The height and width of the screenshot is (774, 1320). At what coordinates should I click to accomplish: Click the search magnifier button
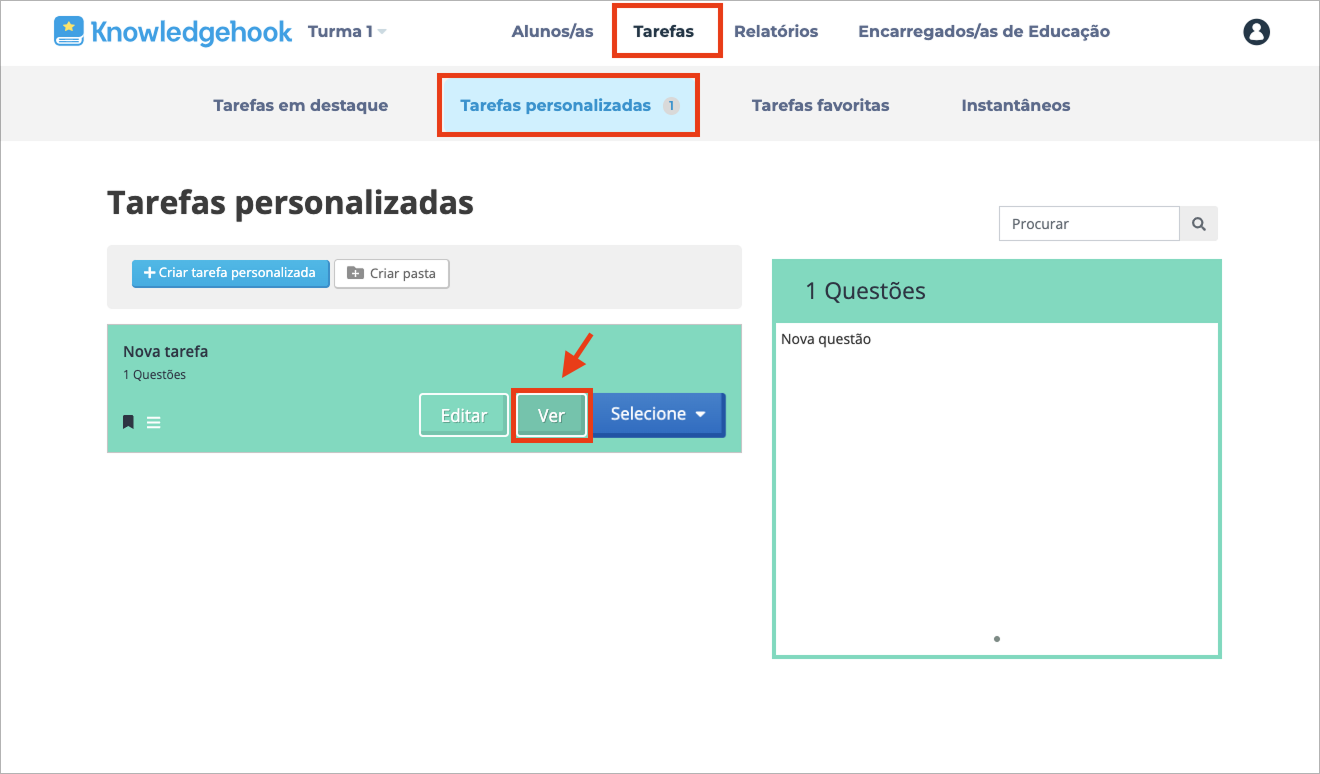(1199, 224)
